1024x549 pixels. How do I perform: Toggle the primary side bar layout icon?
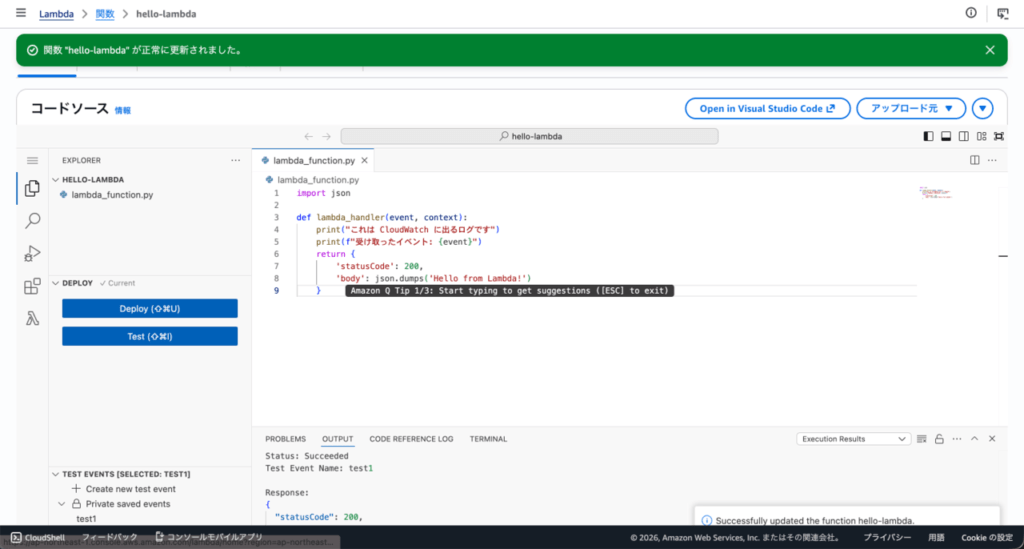point(928,136)
